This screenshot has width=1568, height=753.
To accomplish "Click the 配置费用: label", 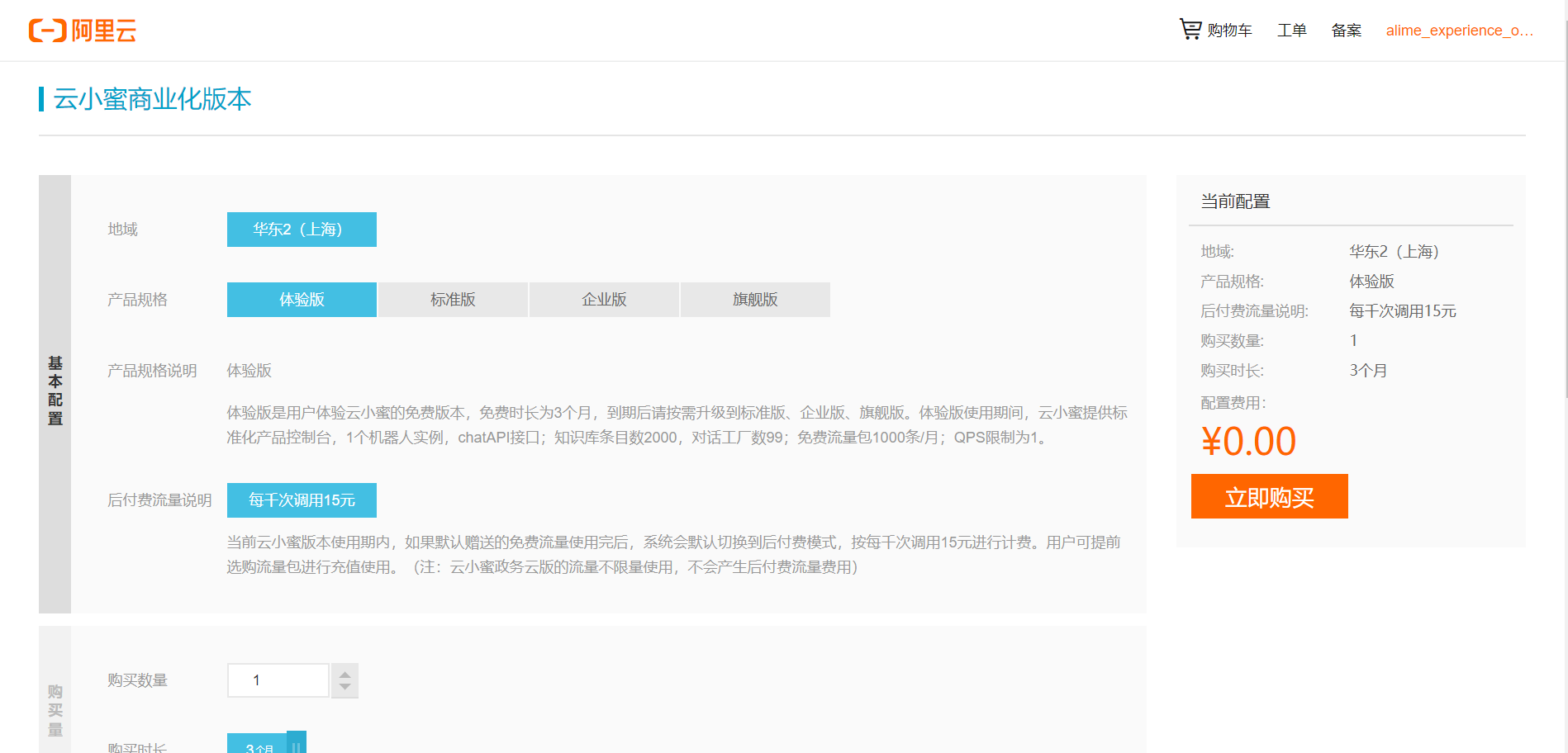I will pyautogui.click(x=1233, y=403).
